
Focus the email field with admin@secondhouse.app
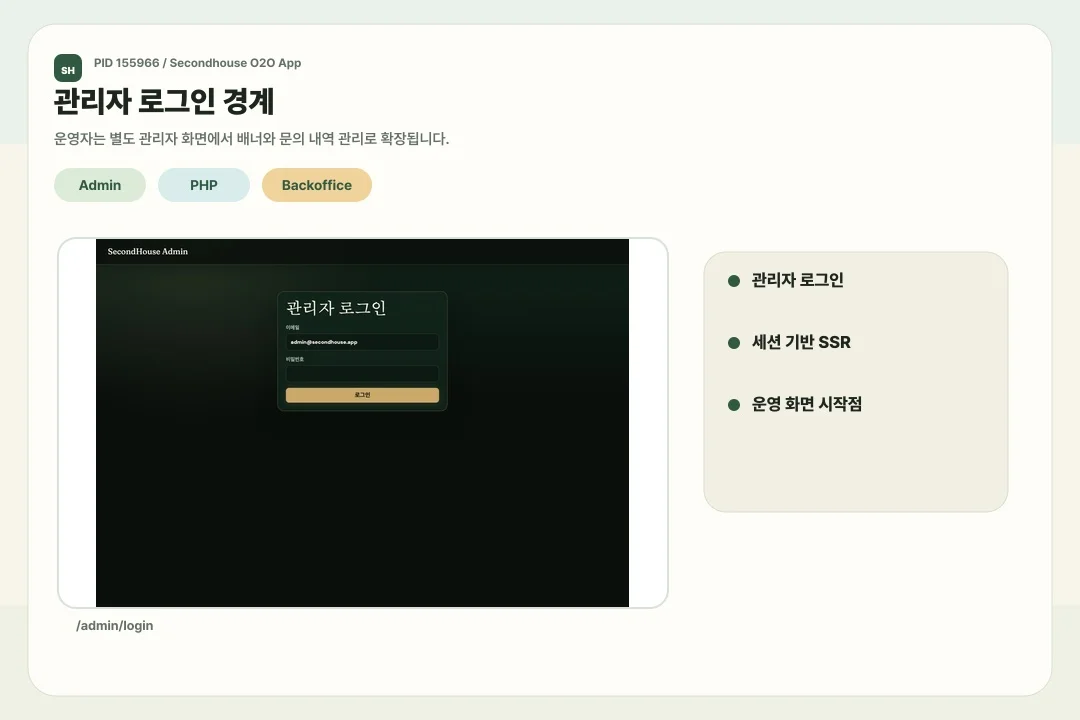[x=362, y=342]
